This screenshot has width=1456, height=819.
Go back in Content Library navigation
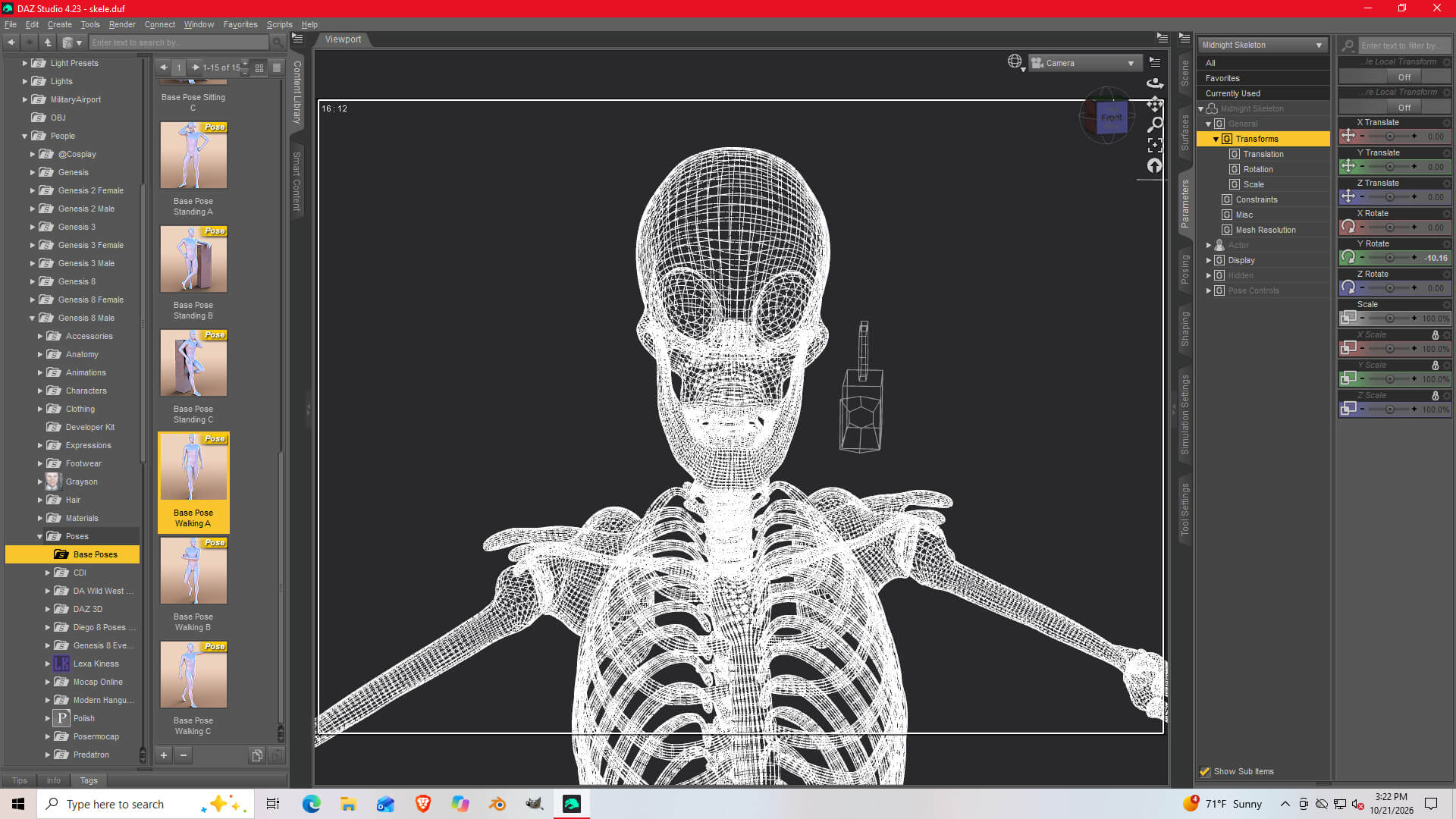coord(11,42)
